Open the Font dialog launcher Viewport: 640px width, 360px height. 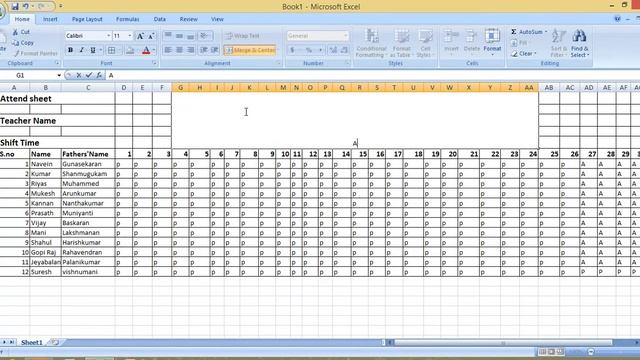coord(154,63)
